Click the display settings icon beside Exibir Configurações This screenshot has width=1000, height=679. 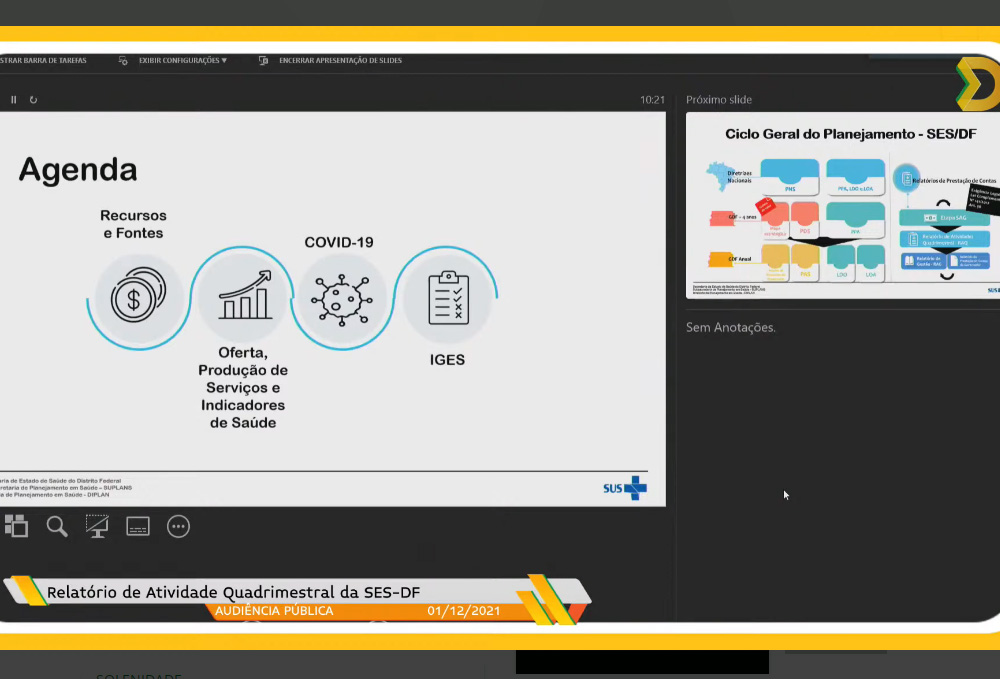(123, 60)
